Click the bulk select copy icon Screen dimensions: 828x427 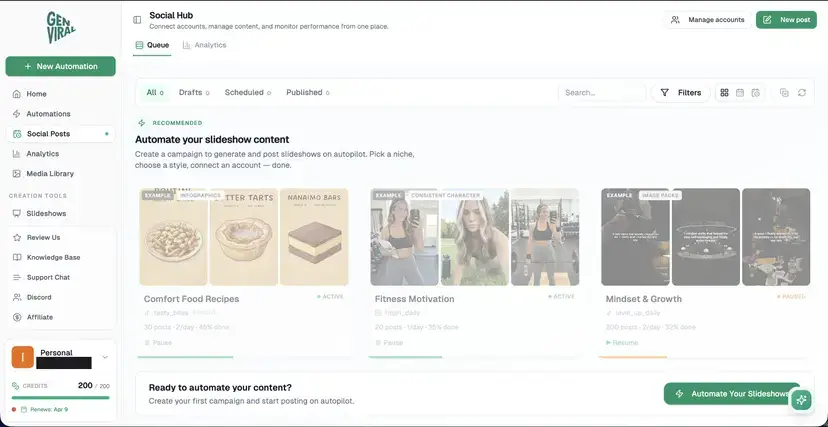click(784, 93)
